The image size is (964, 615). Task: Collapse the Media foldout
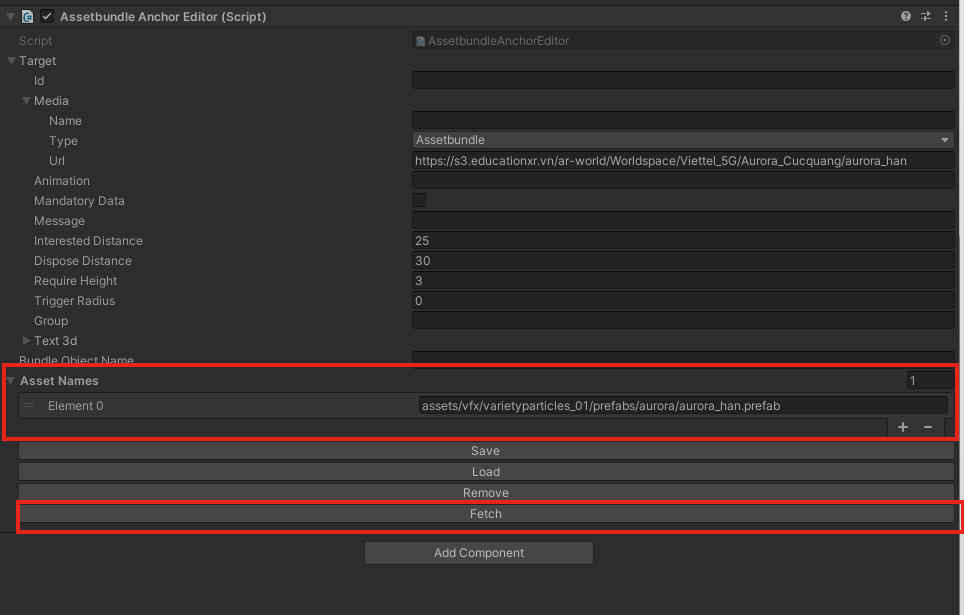[26, 101]
